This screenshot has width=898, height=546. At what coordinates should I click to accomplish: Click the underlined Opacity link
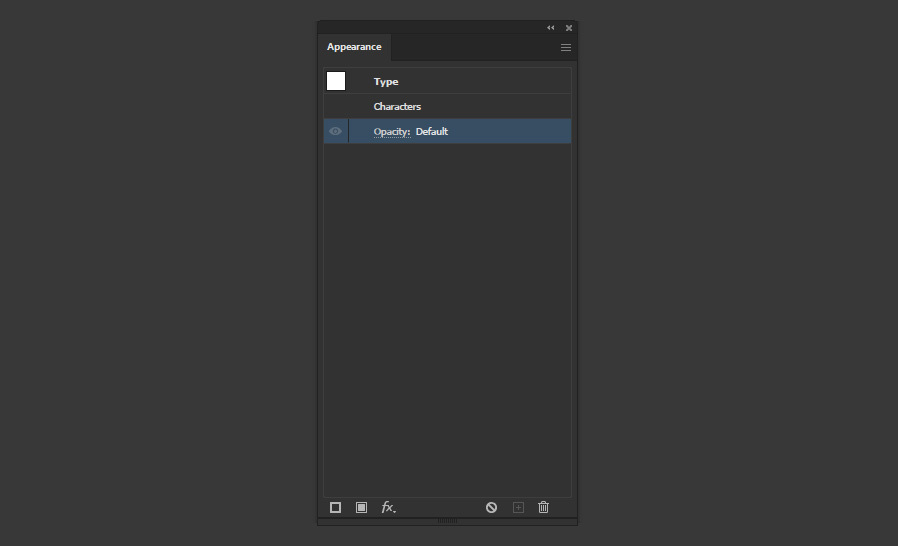coord(392,132)
